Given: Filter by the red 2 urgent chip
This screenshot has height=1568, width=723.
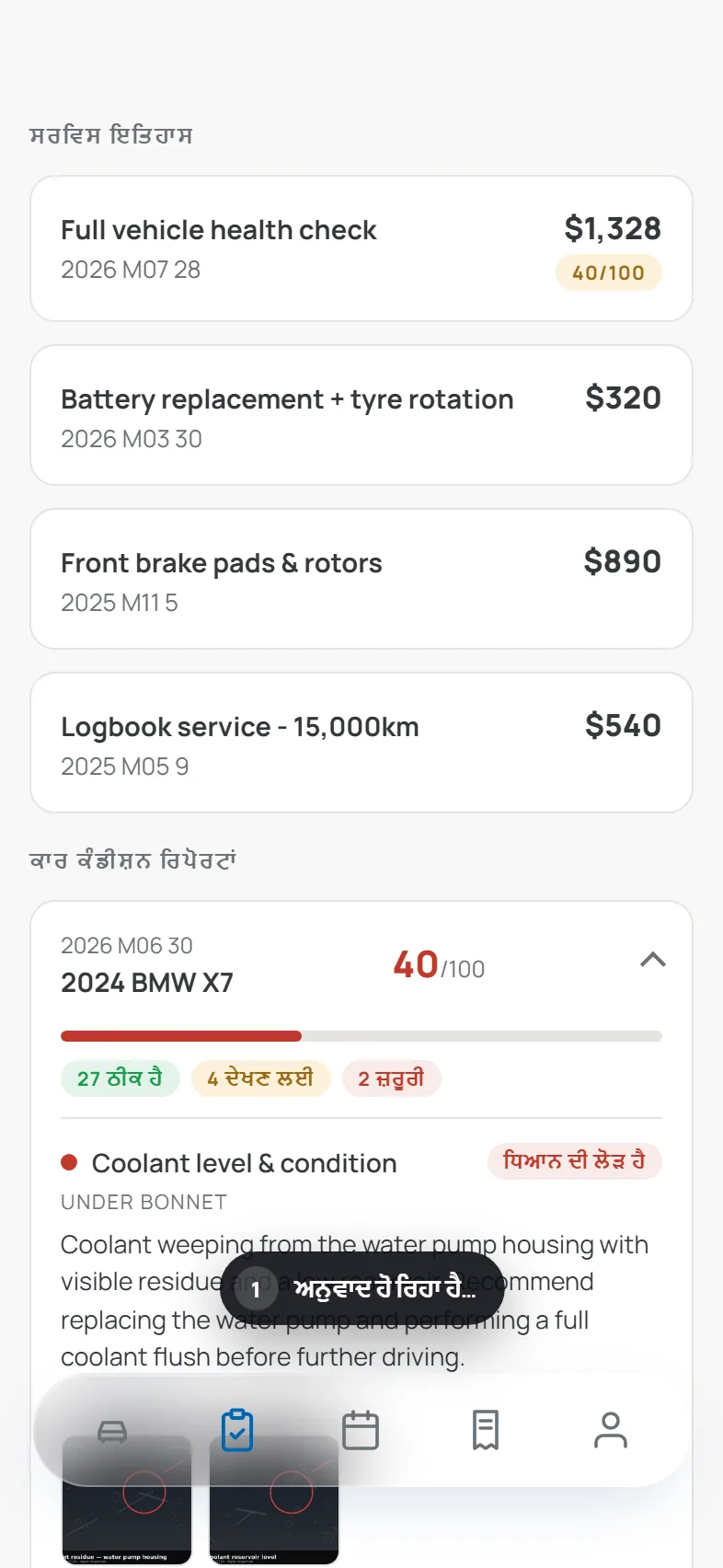Looking at the screenshot, I should (392, 1078).
